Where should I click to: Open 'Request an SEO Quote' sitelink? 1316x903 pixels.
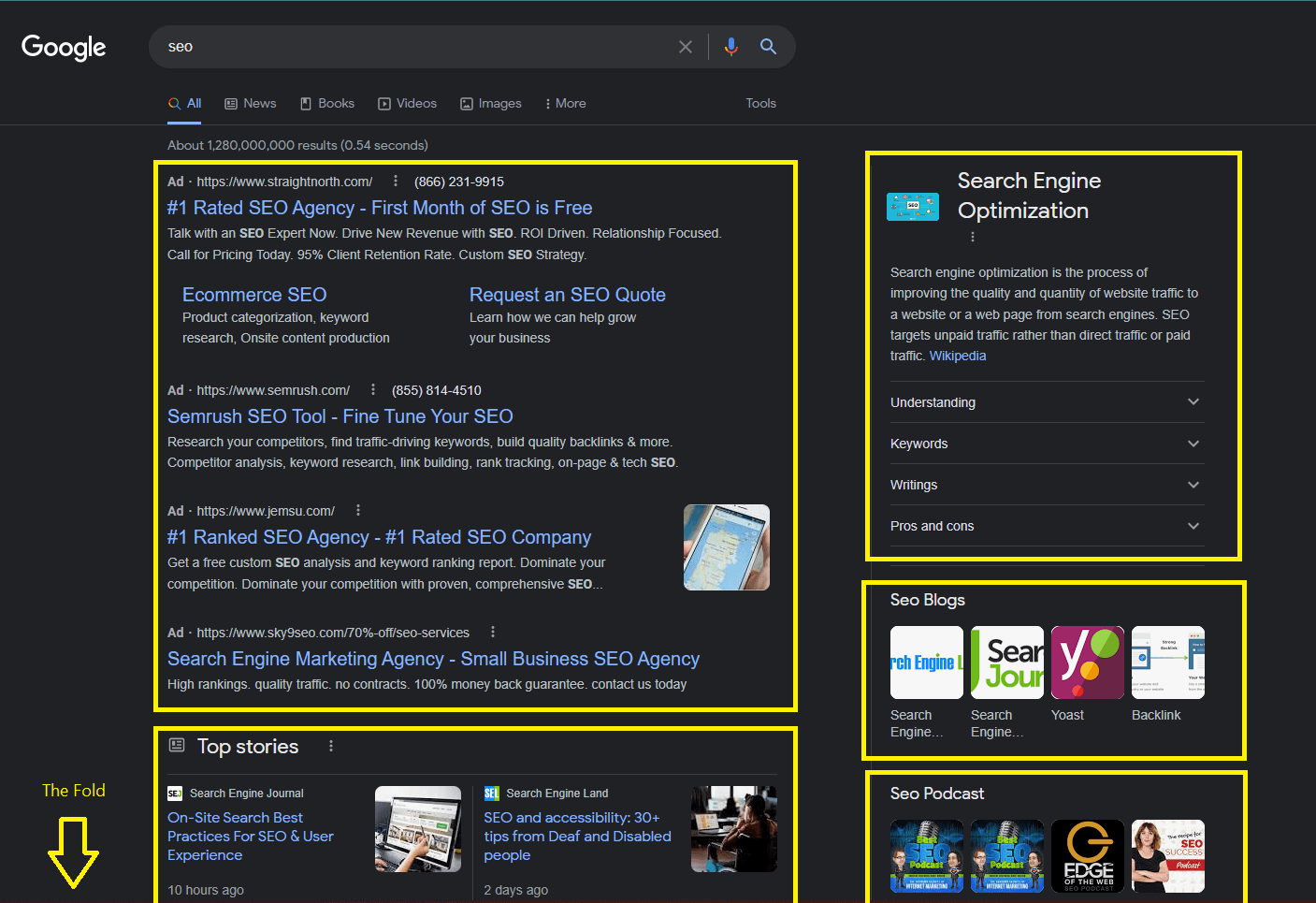pyautogui.click(x=568, y=295)
